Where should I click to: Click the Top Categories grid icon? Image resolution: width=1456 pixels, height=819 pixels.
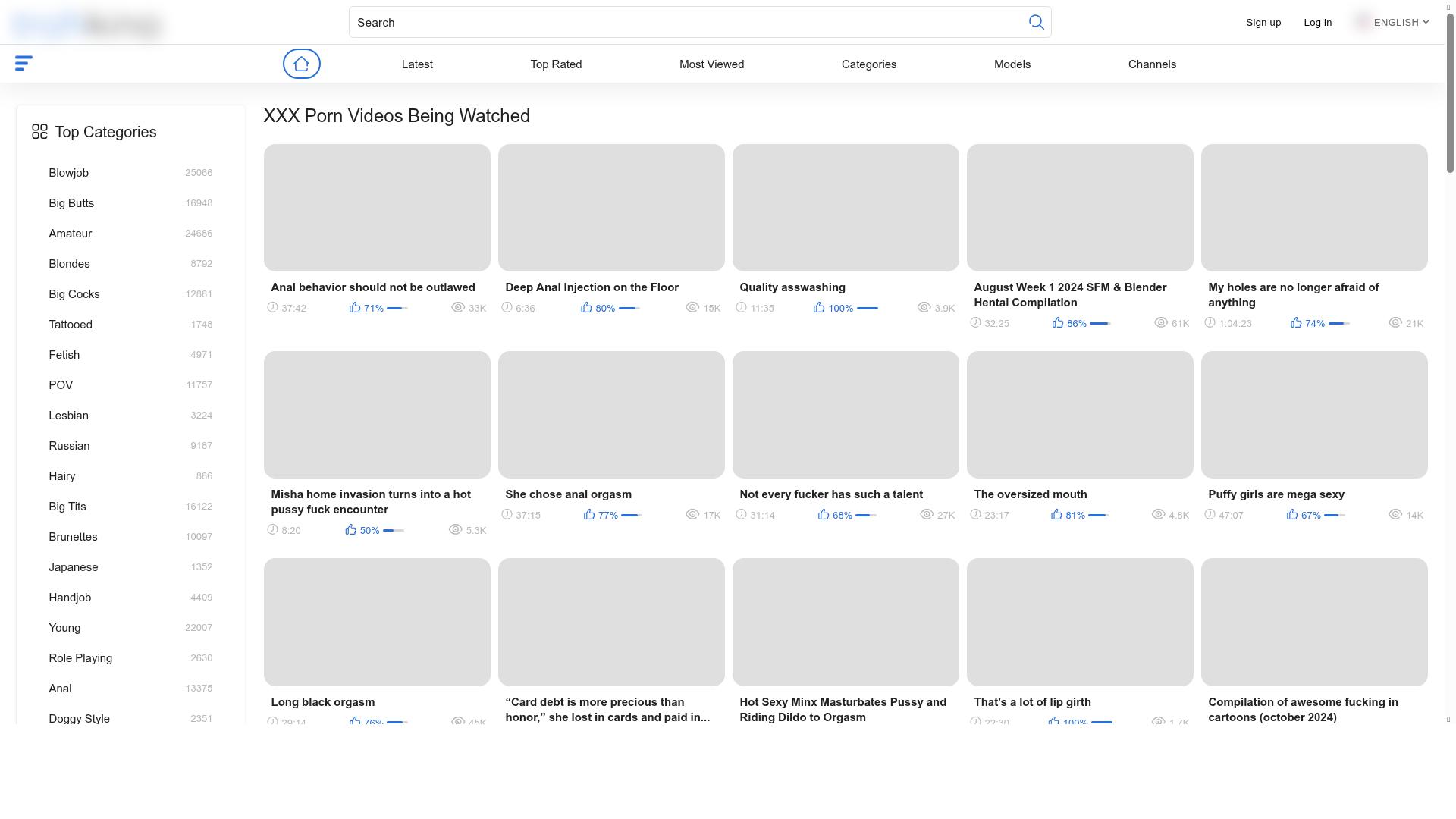tap(39, 132)
